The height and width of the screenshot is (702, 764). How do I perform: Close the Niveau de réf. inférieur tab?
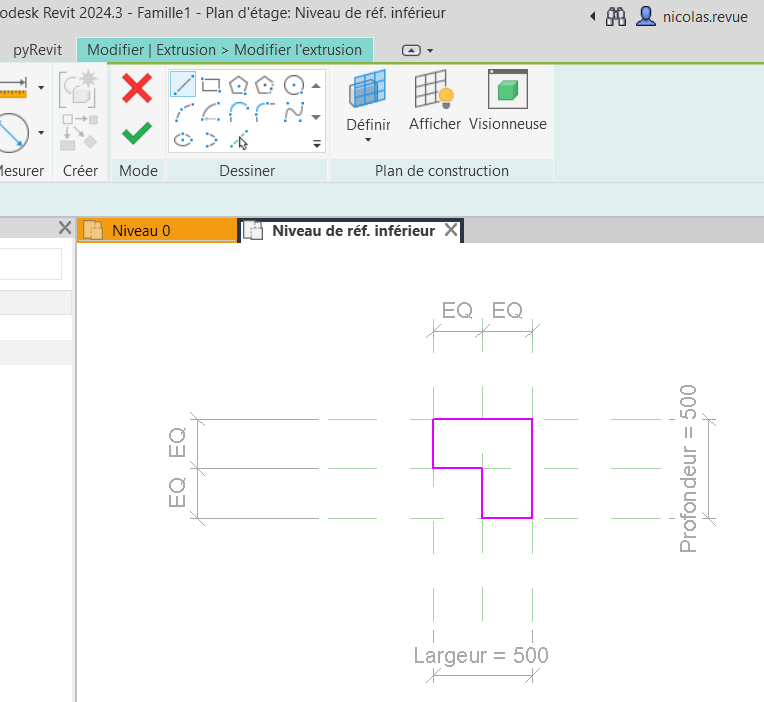click(x=451, y=231)
